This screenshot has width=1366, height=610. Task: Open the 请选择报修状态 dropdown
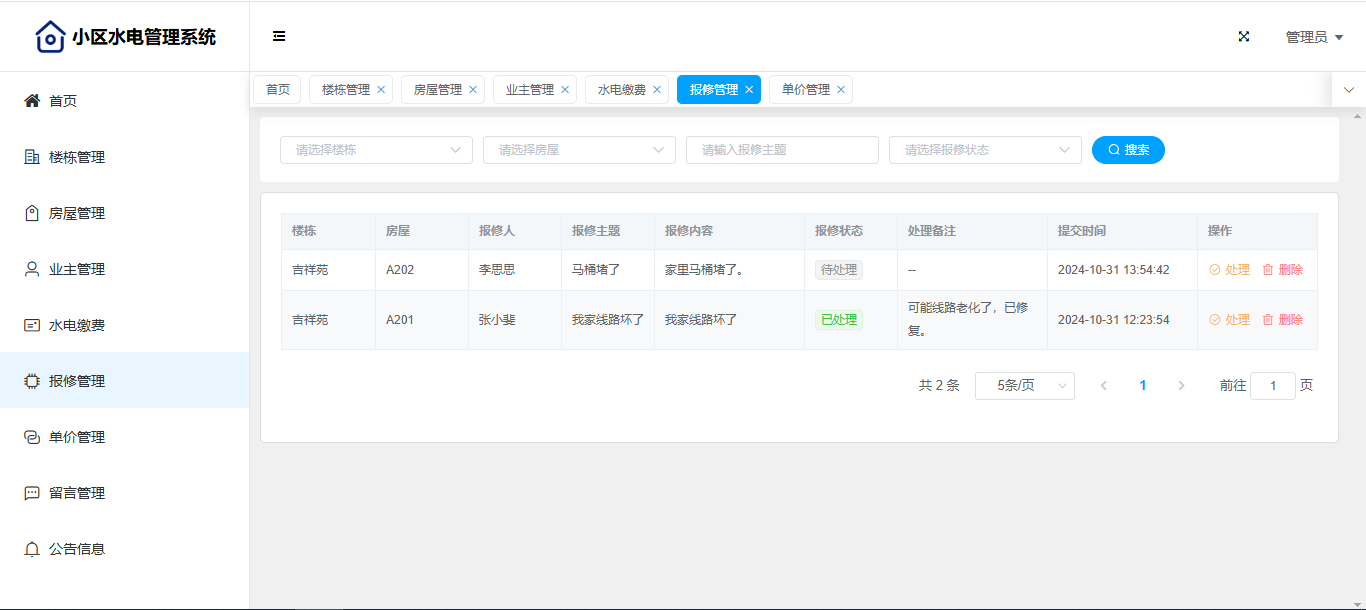(985, 150)
